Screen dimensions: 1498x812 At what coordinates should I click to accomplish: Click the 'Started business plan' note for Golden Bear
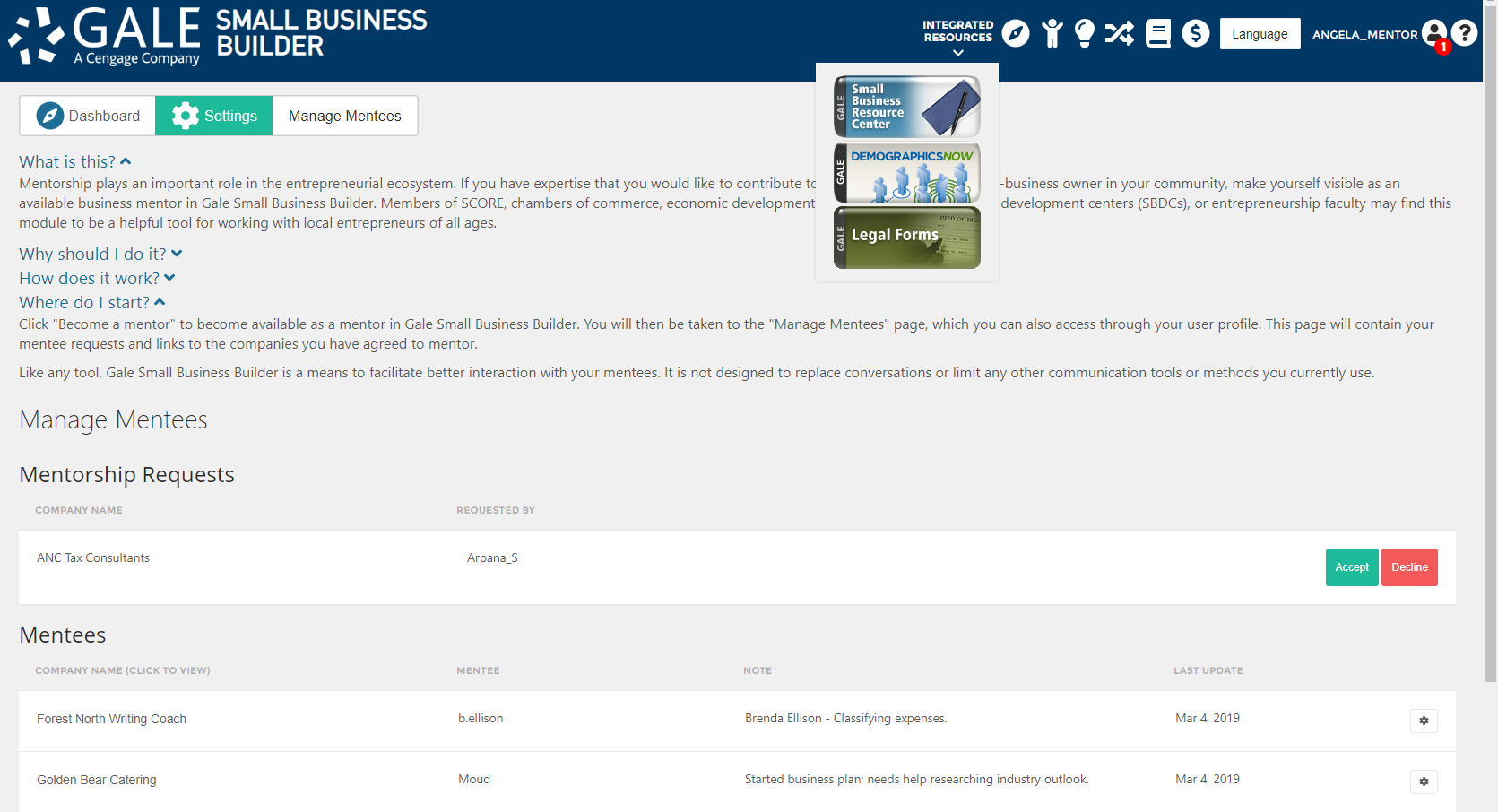[917, 779]
